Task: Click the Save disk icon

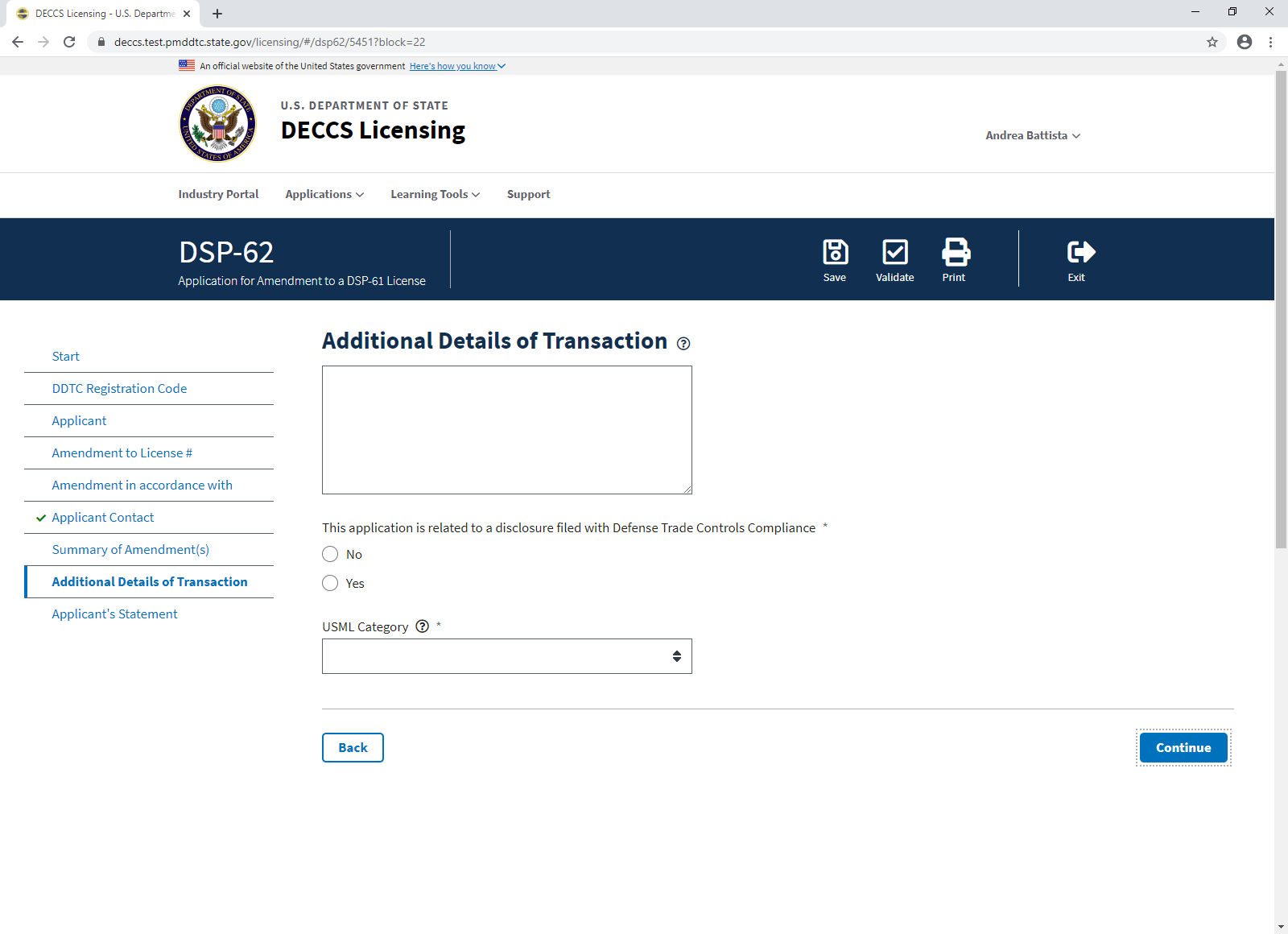Action: pyautogui.click(x=835, y=253)
